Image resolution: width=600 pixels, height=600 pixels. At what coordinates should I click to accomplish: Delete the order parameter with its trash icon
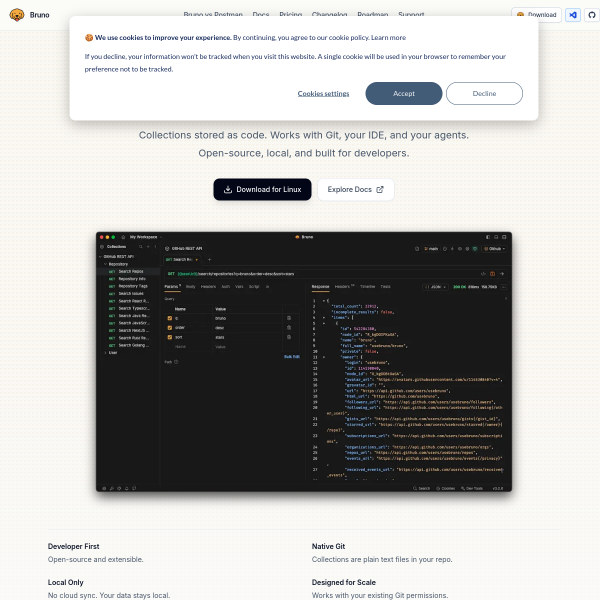pyautogui.click(x=289, y=328)
